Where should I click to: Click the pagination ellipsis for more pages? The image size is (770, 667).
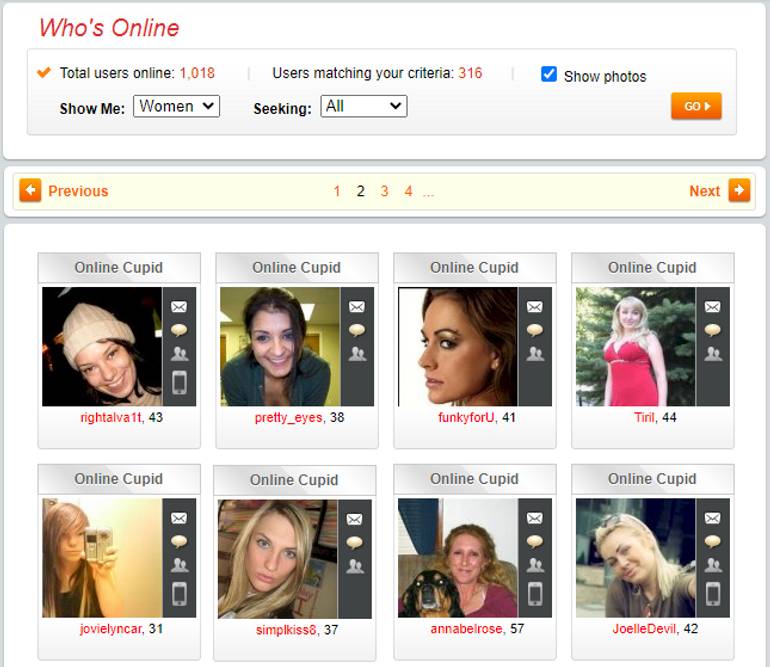(x=428, y=193)
